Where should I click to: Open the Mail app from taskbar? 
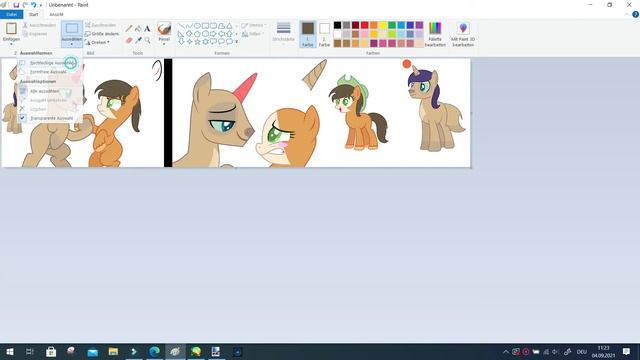pyautogui.click(x=93, y=351)
